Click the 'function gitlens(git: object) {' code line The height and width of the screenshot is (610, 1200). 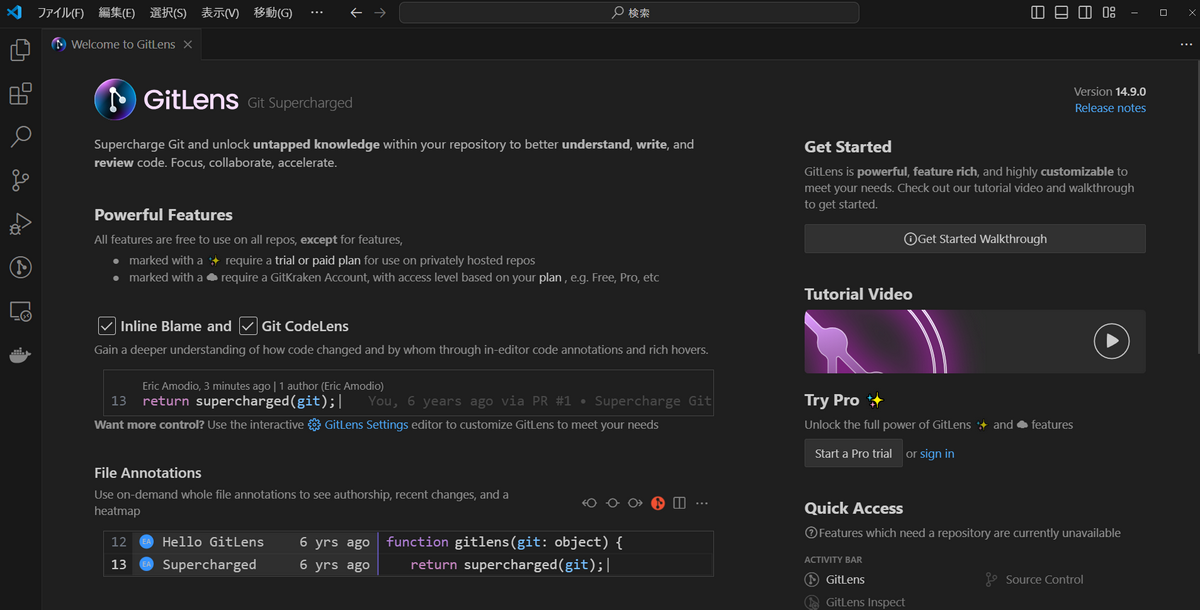pos(504,542)
